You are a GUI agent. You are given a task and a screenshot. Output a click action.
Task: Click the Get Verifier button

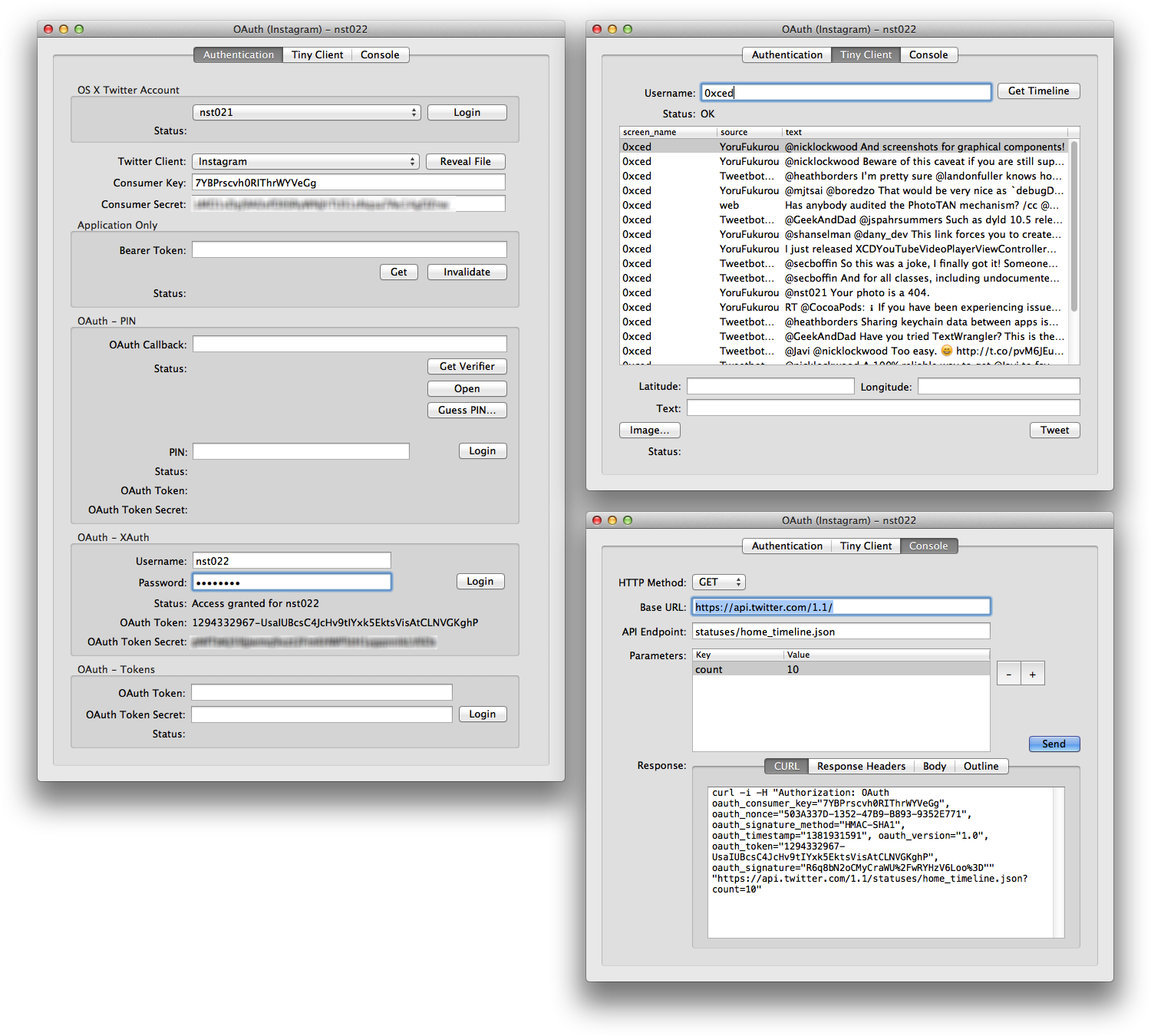(x=467, y=366)
